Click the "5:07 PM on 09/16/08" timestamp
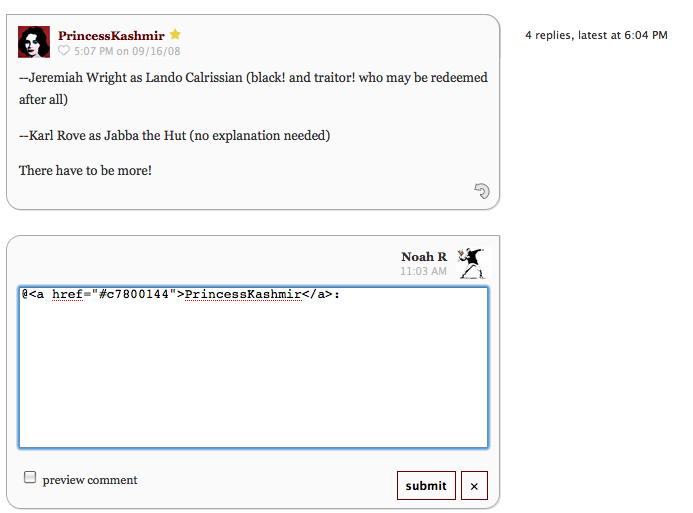Screen dimensions: 693x513 coord(127,51)
